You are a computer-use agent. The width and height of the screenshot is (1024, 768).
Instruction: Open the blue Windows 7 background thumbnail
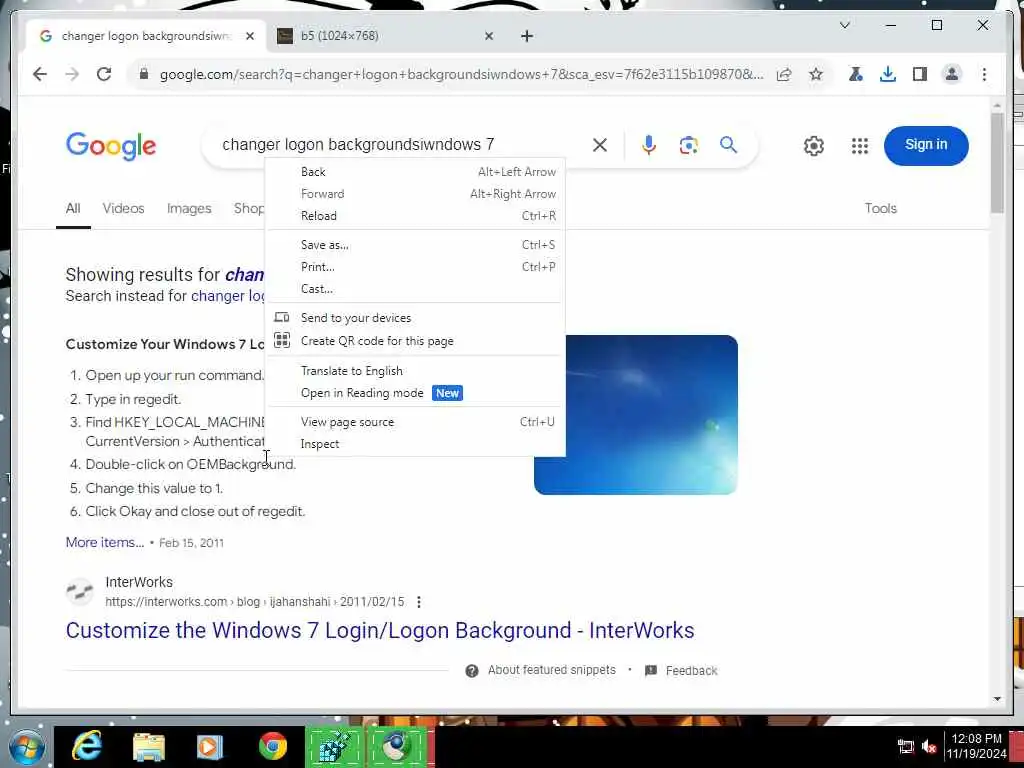(x=635, y=415)
